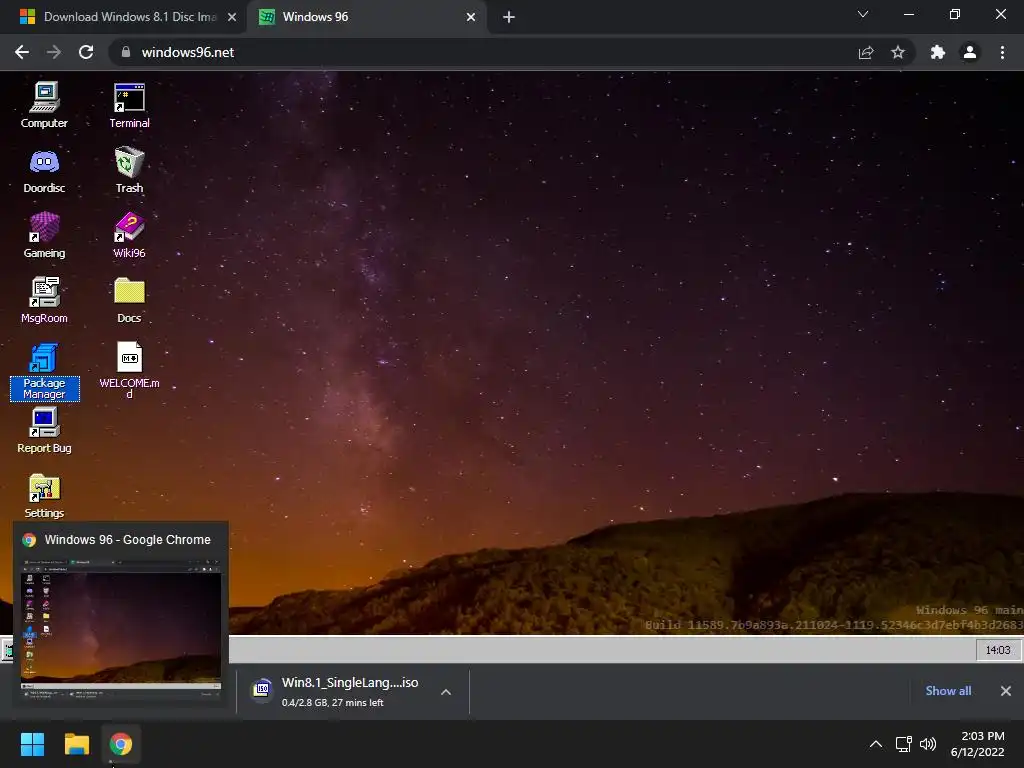
Task: Go back in browser history
Action: point(22,52)
